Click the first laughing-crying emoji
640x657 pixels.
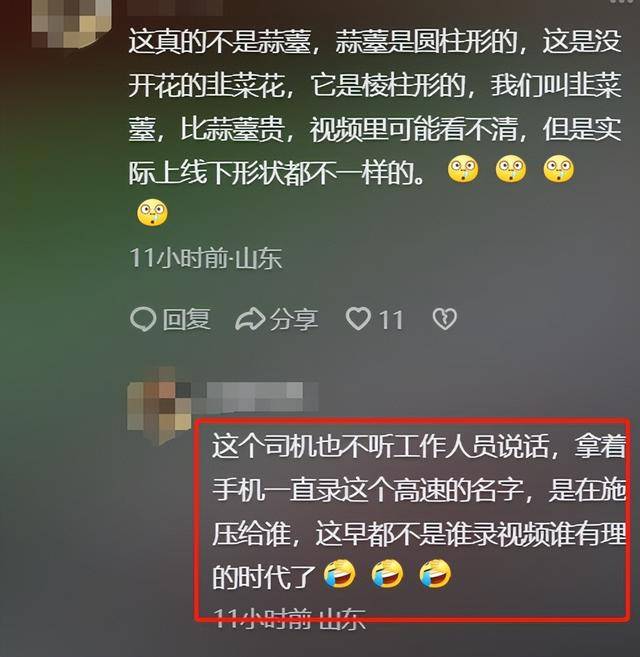pyautogui.click(x=340, y=574)
